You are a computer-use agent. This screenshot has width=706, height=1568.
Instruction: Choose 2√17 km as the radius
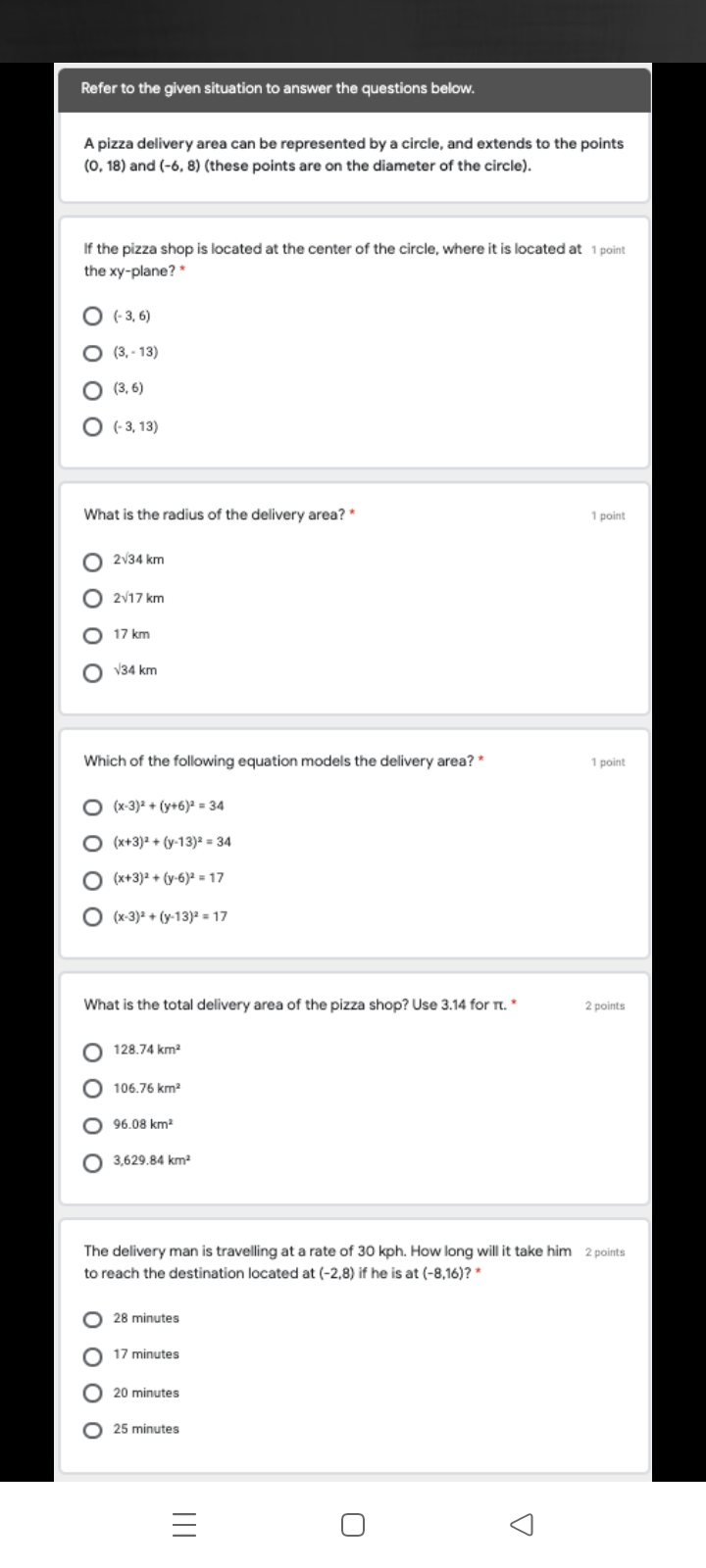tap(93, 598)
